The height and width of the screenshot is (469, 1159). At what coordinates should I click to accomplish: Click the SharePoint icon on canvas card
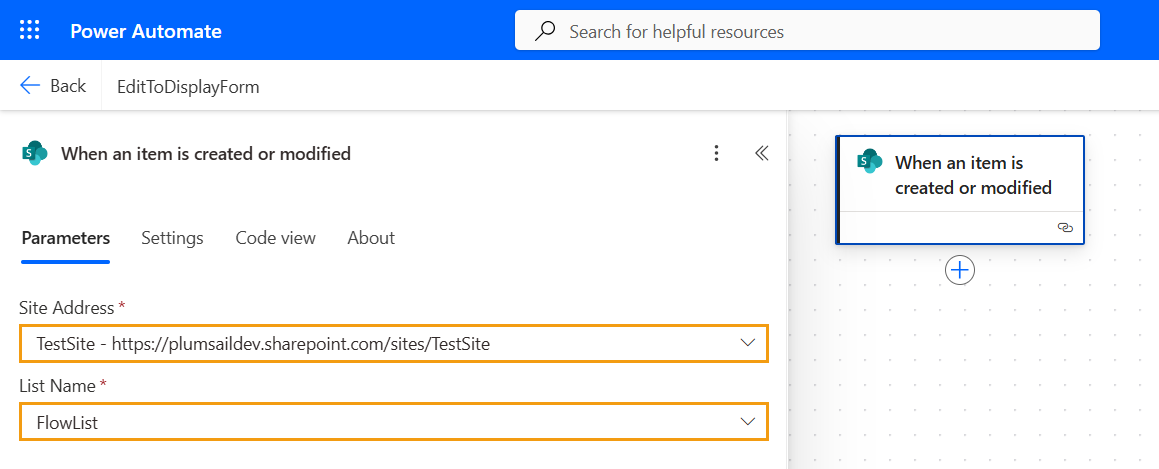pos(870,162)
